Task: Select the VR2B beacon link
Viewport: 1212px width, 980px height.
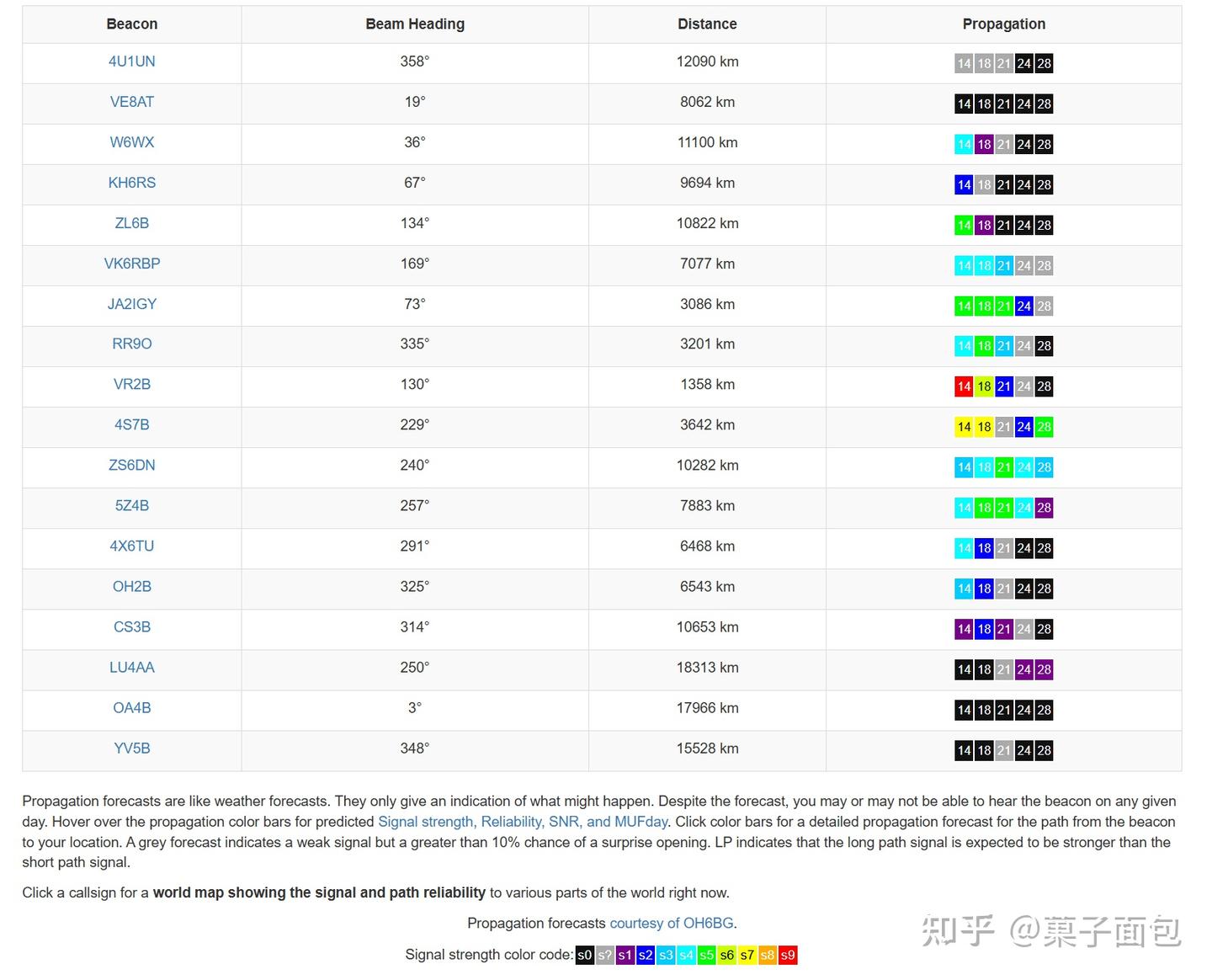Action: tap(131, 384)
